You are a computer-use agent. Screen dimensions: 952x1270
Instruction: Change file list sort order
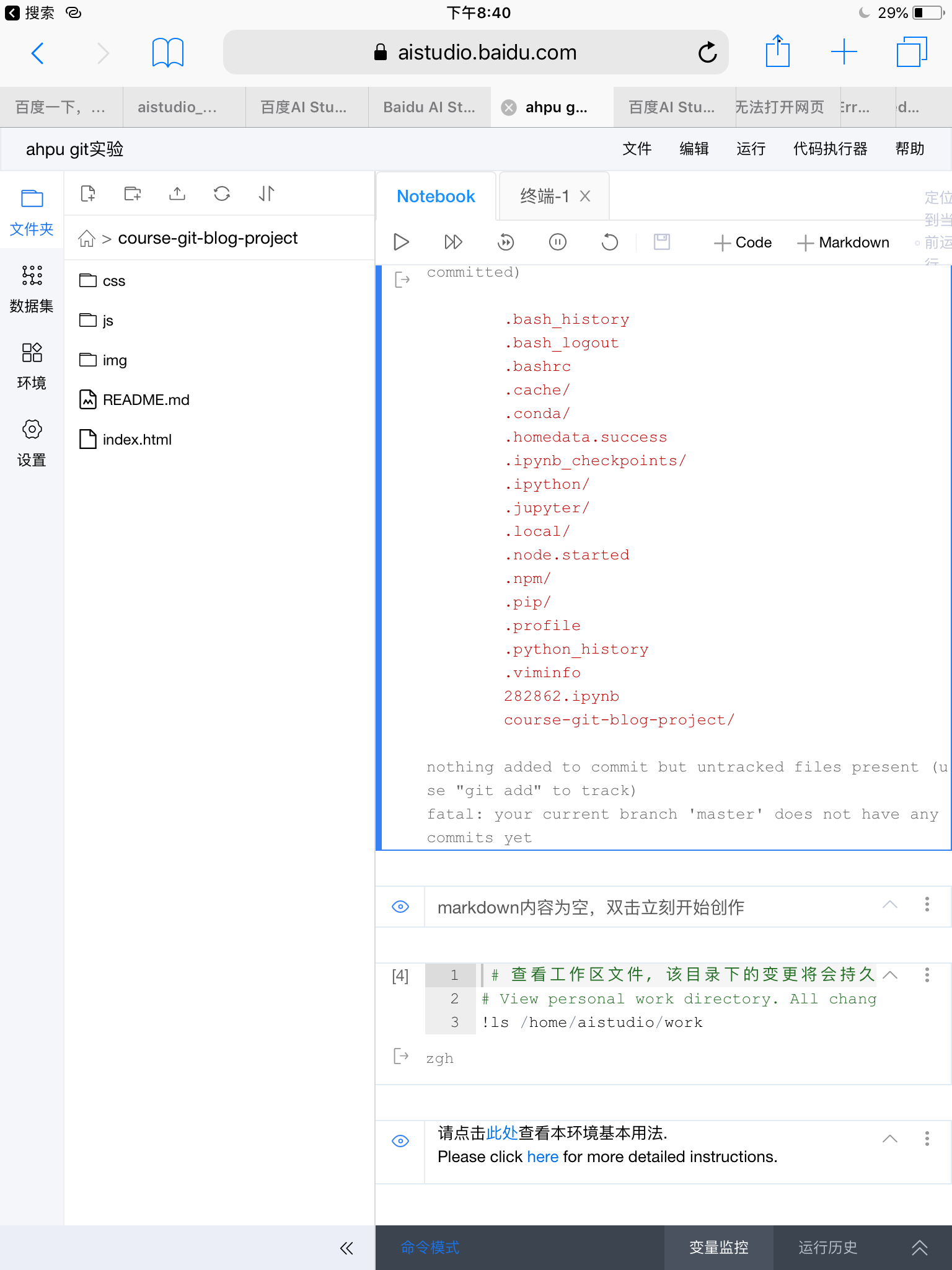click(267, 194)
